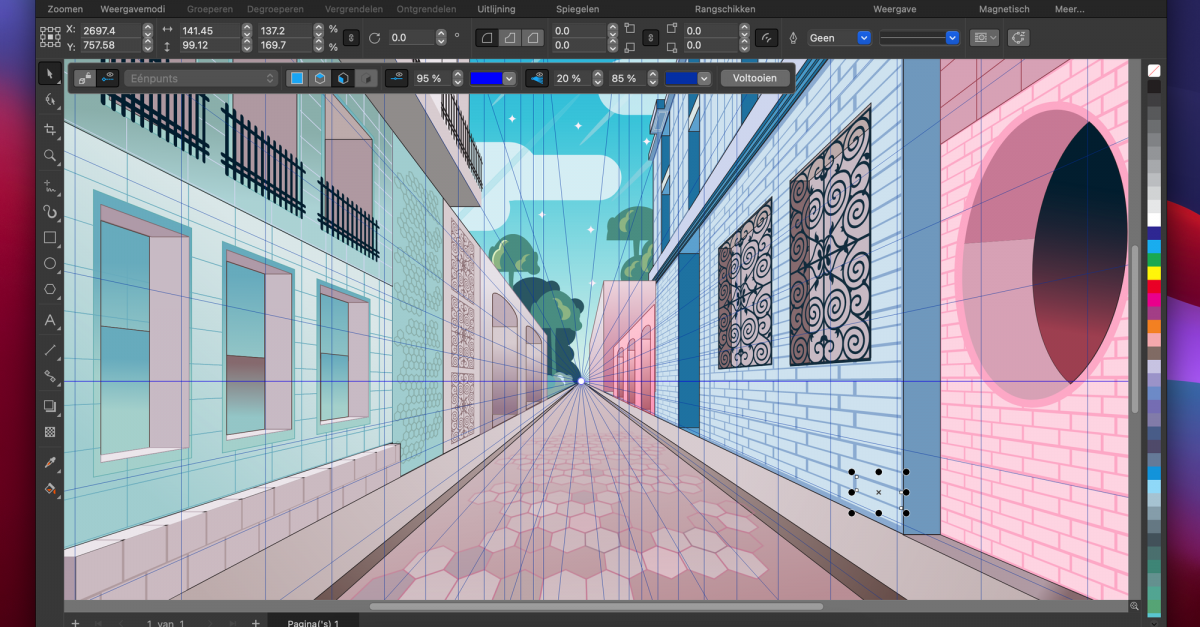Open the Magnetisch snapping options

[x=1004, y=9]
